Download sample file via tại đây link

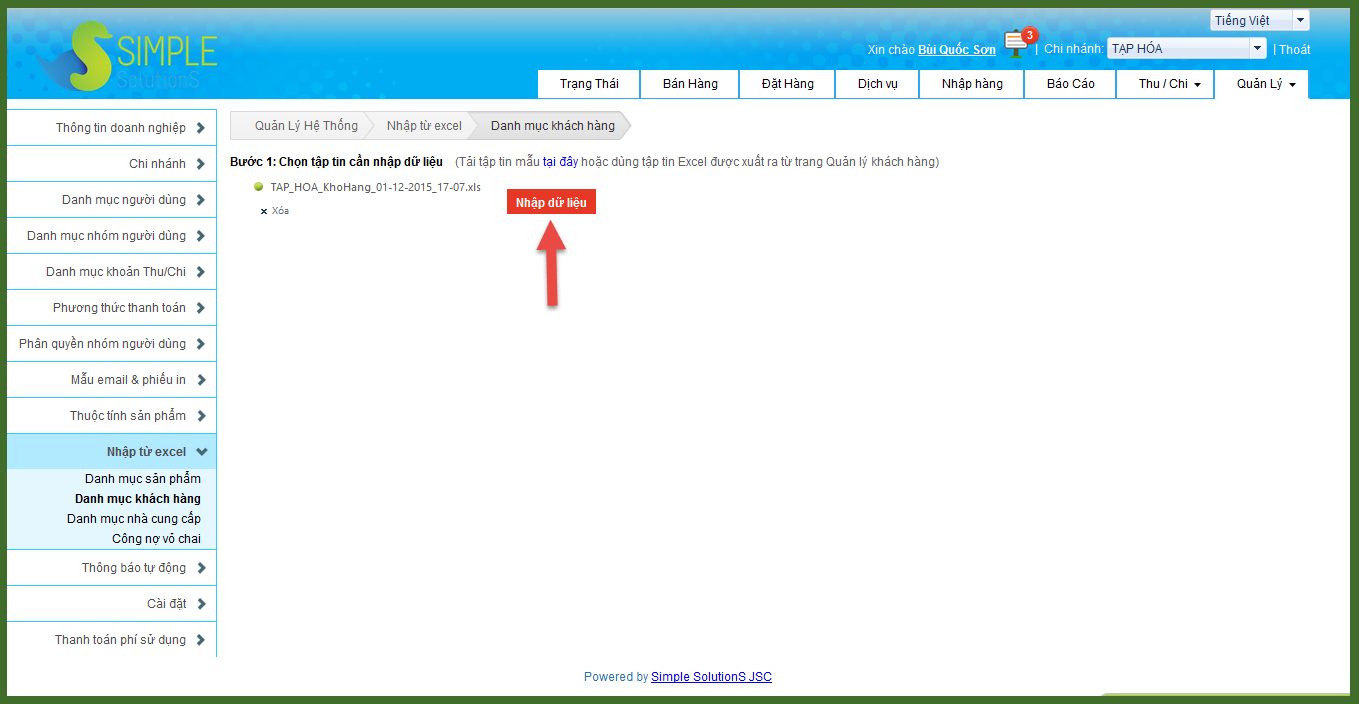[560, 162]
